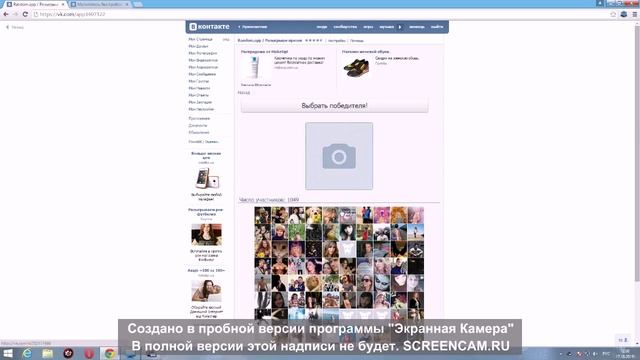Open the cosmetics tube advertisement image
The width and height of the screenshot is (640, 360).
pos(255,68)
